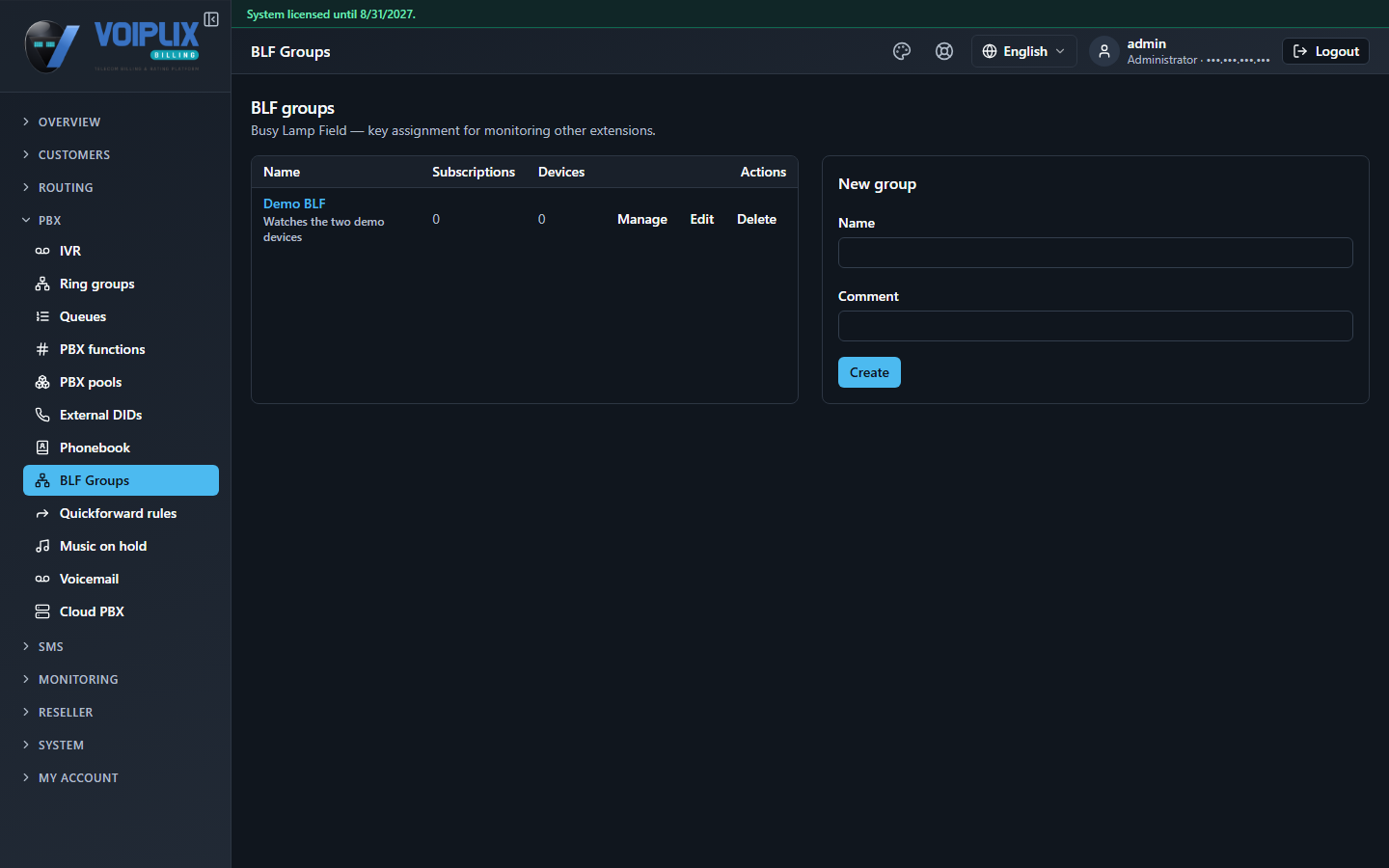
Task: Select Music on hold menu item
Action: pyautogui.click(x=121, y=546)
